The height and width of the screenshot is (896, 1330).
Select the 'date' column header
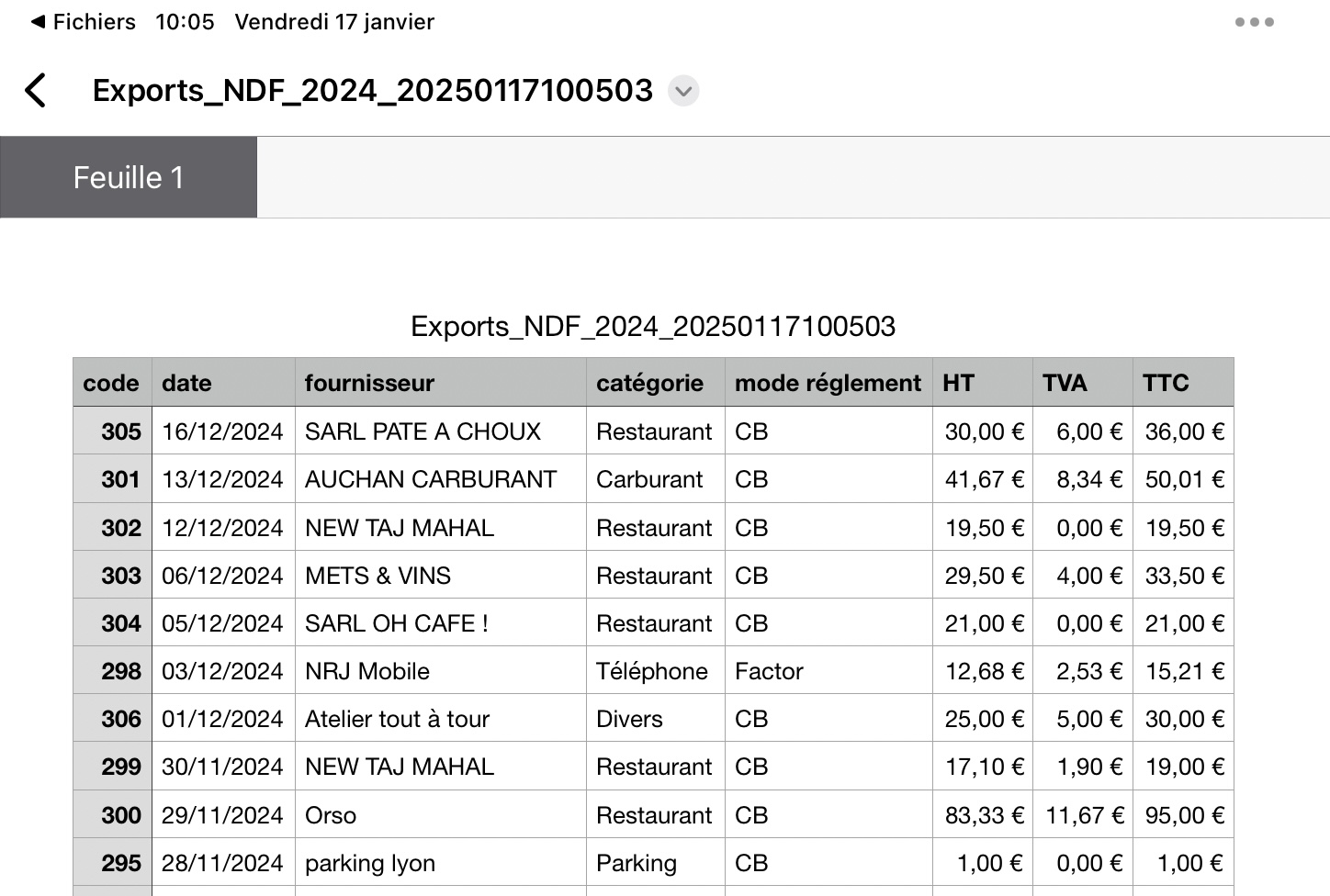point(224,383)
